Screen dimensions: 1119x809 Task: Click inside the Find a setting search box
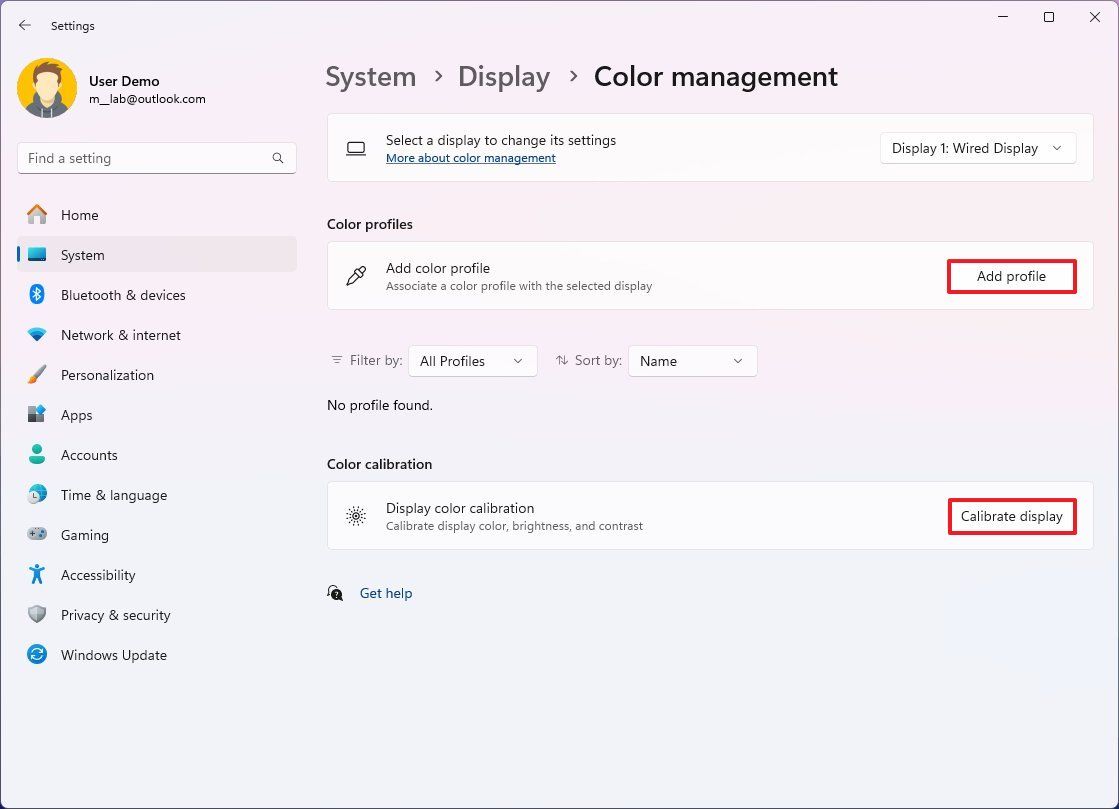coord(156,157)
